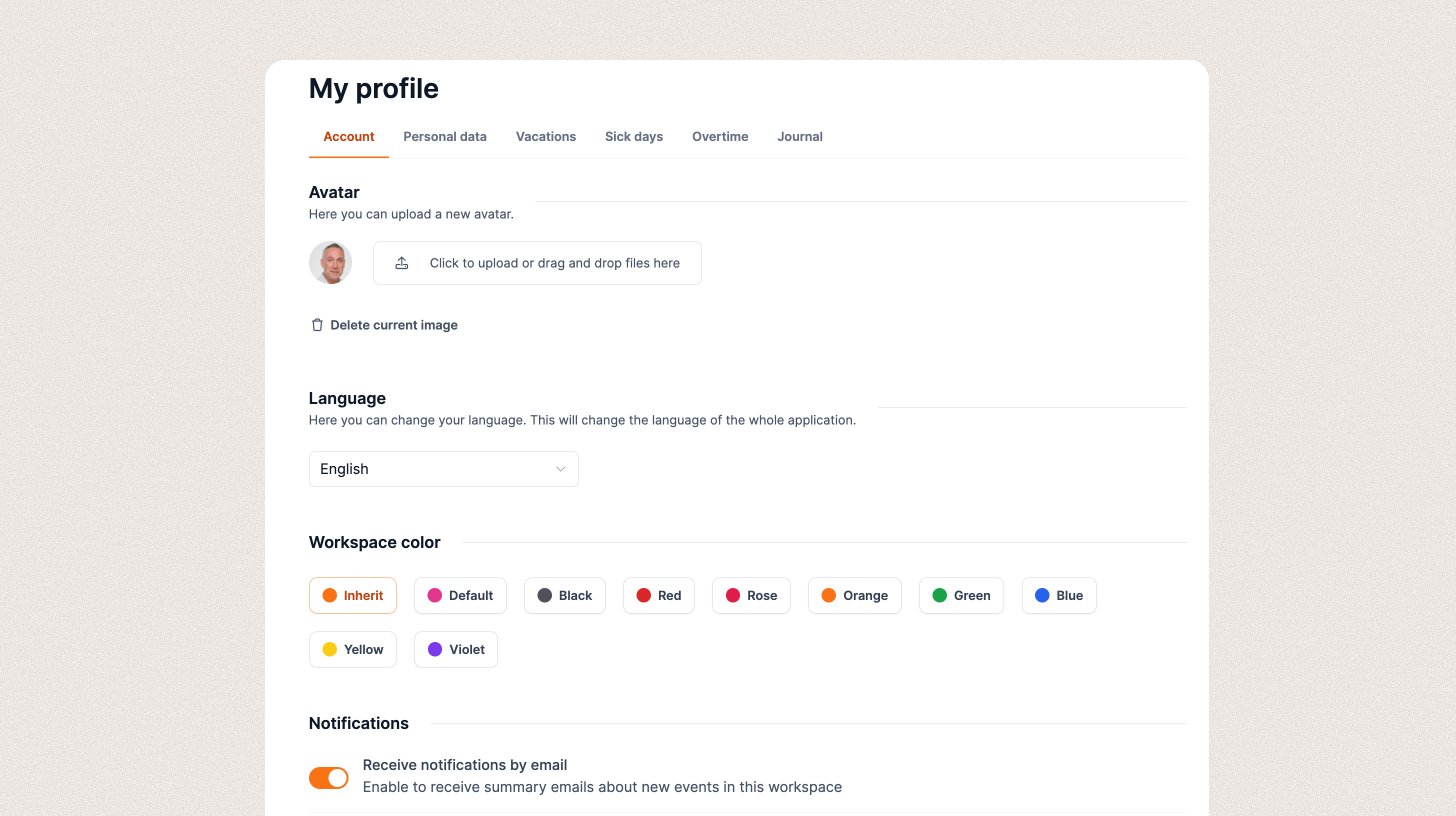Click the language dropdown chevron arrow

561,469
